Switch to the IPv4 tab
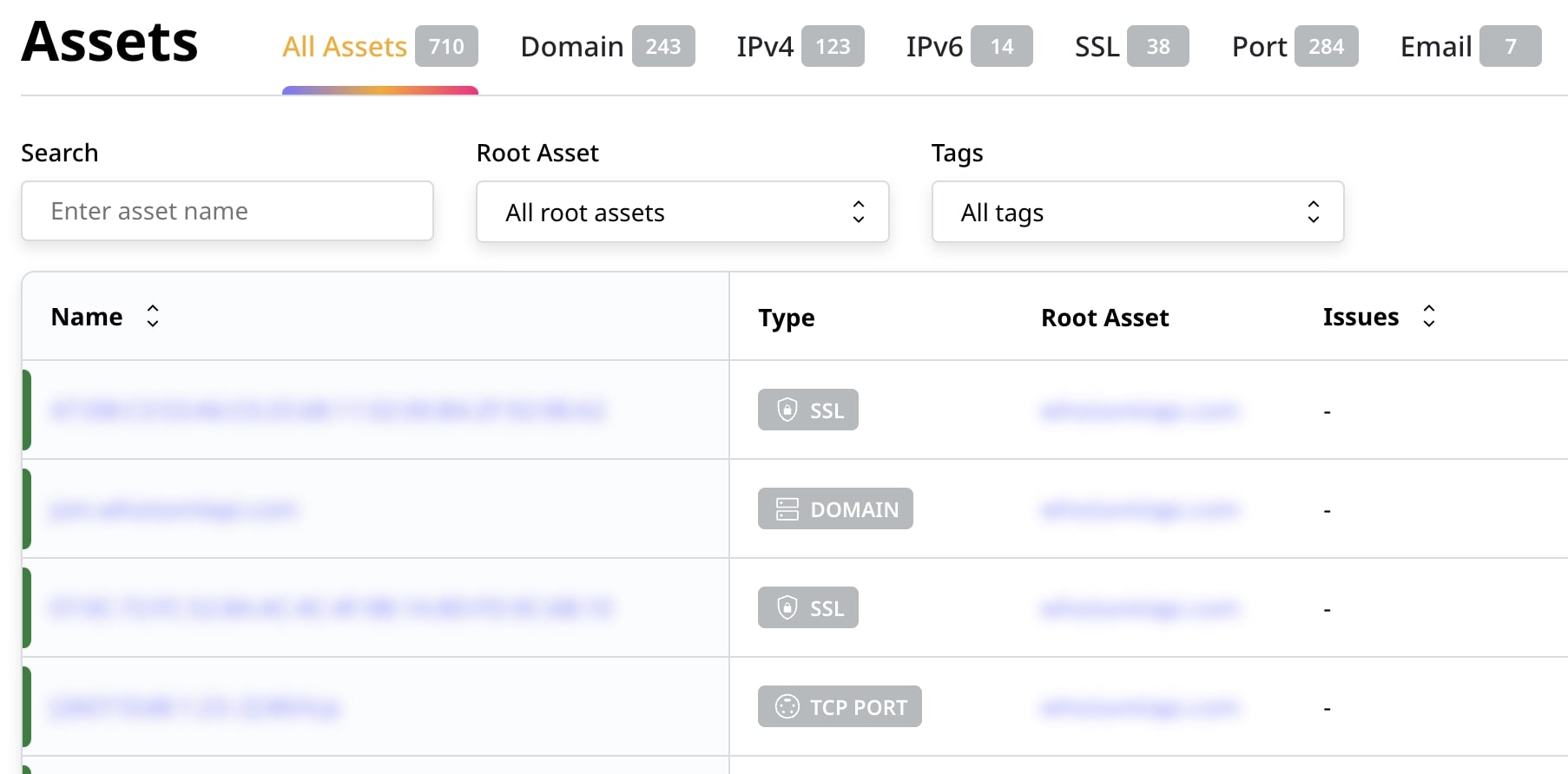The width and height of the screenshot is (1568, 774). click(765, 47)
